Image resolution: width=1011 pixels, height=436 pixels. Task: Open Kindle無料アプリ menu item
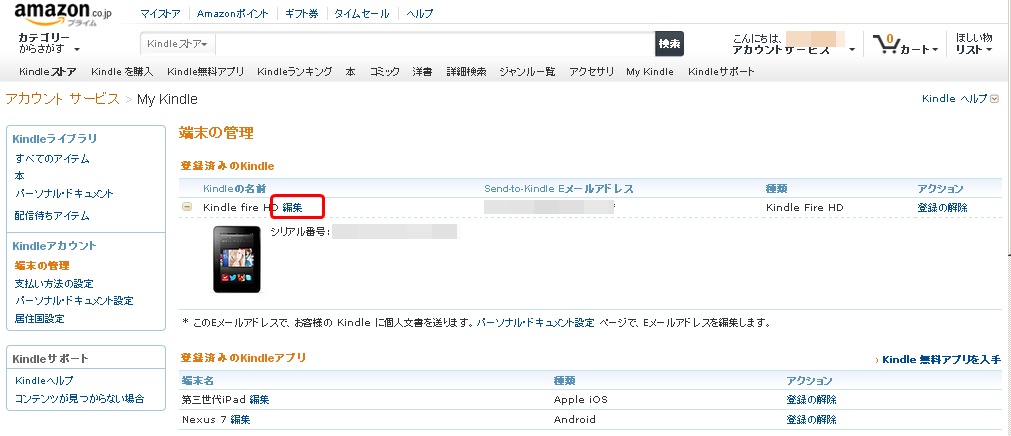205,72
